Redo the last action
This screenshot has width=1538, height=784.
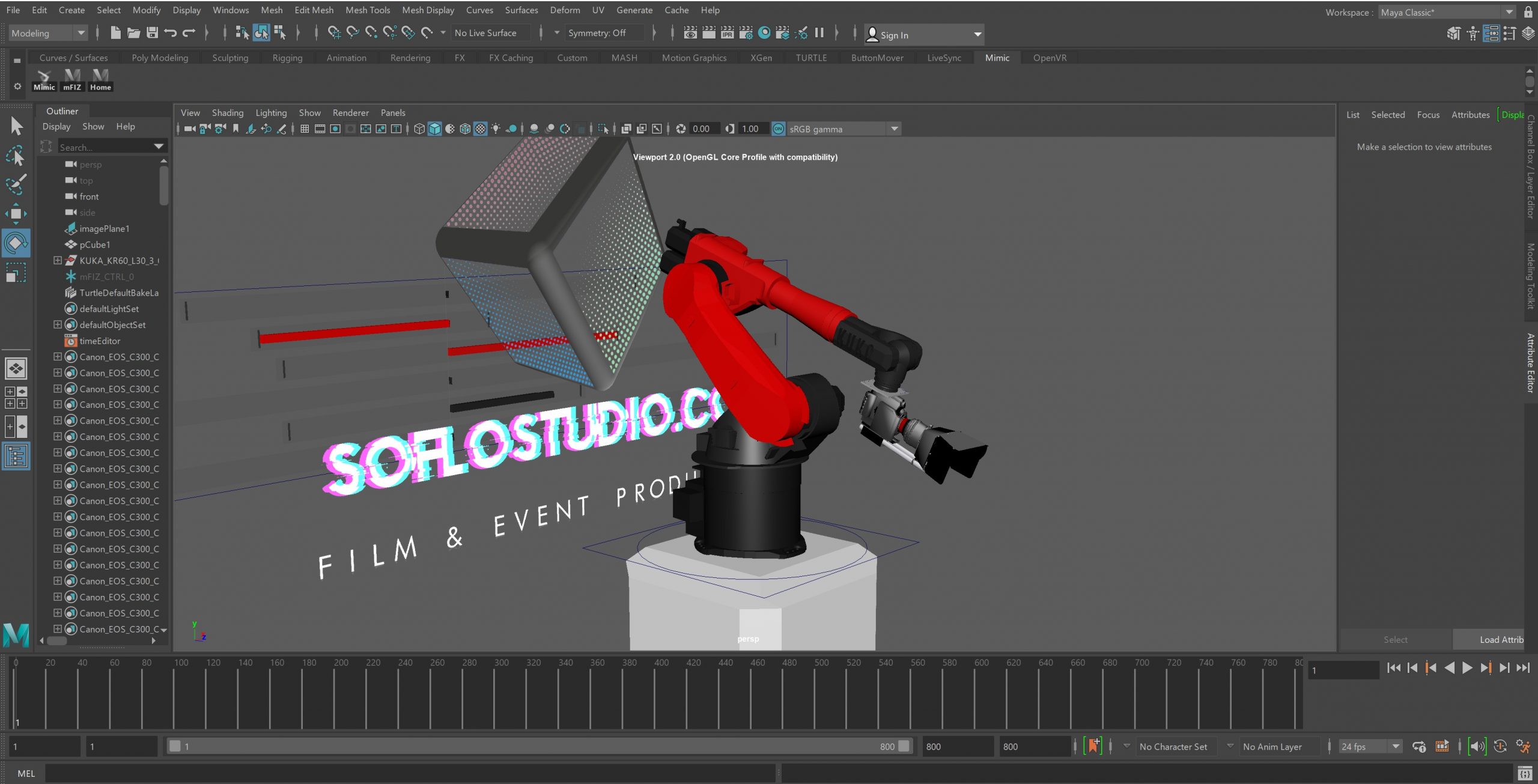[189, 33]
